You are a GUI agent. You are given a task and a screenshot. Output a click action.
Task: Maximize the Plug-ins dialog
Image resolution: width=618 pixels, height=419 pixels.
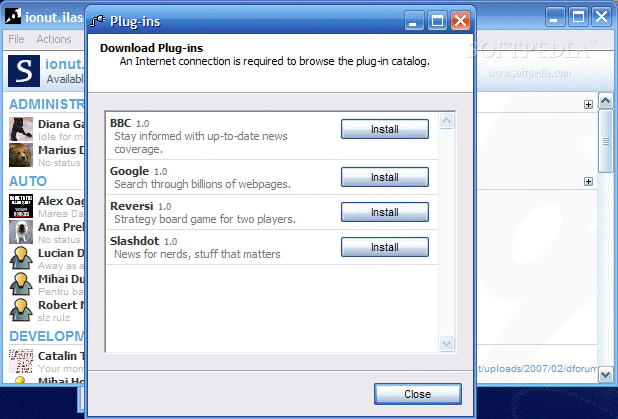coord(437,20)
